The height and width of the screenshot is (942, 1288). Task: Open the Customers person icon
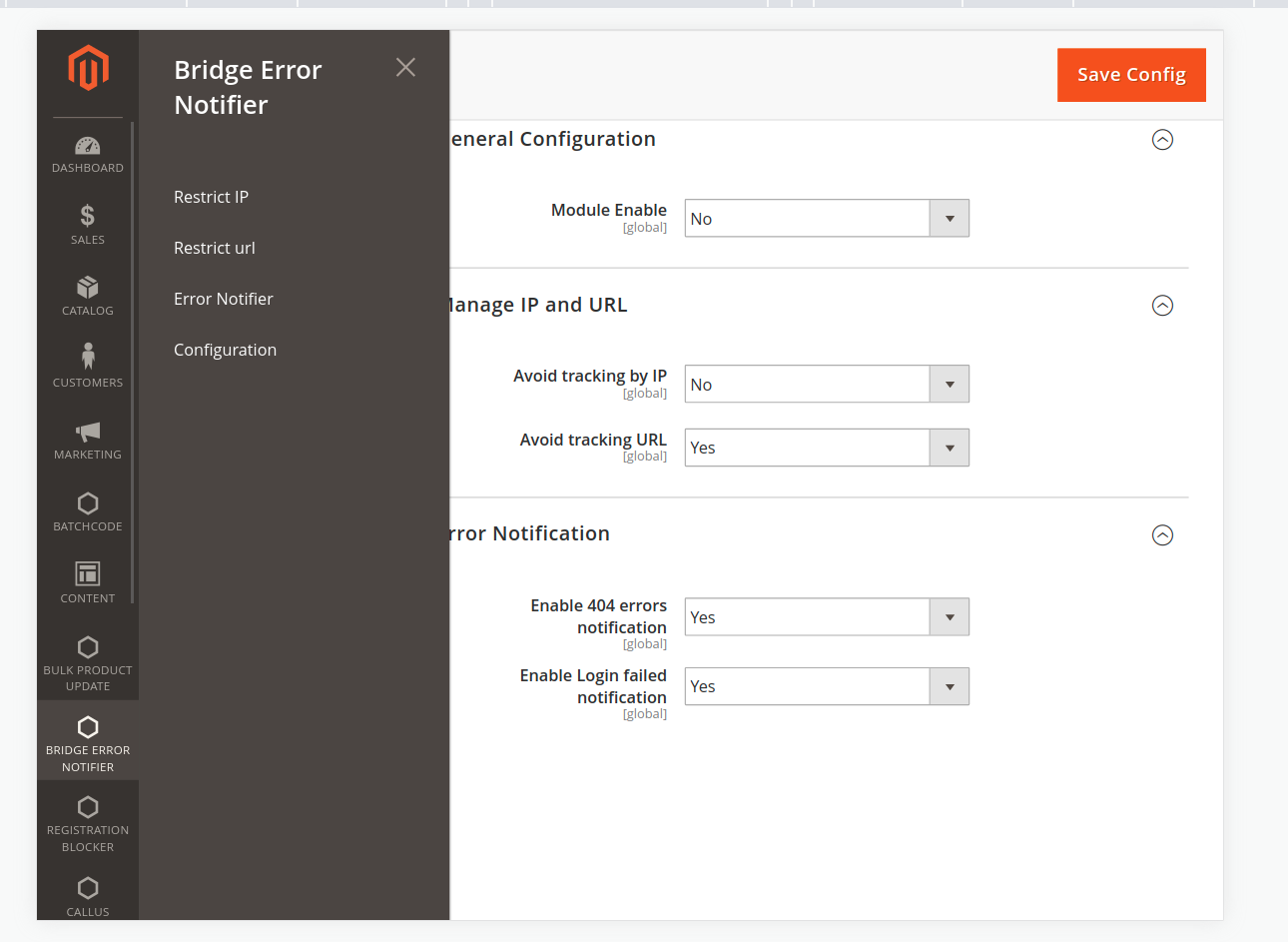pyautogui.click(x=88, y=358)
